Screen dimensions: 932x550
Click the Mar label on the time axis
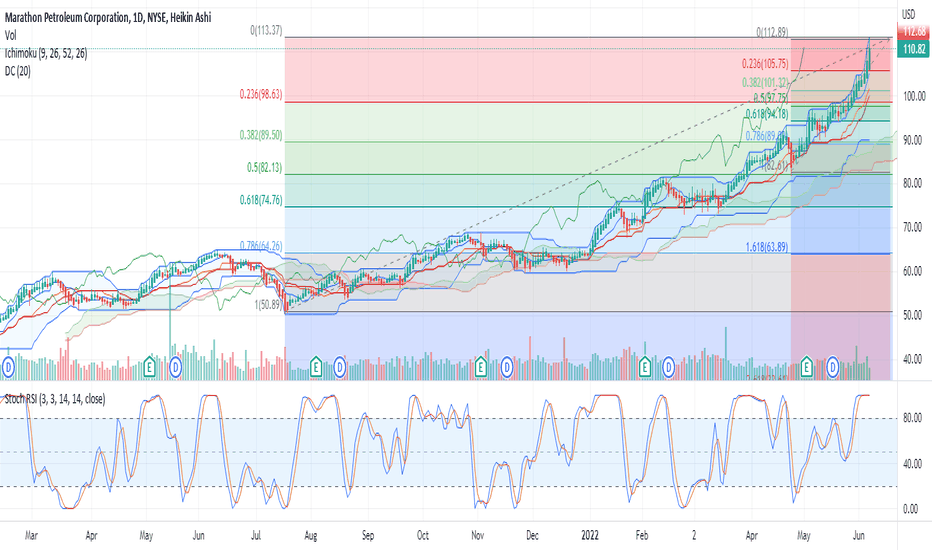click(x=31, y=536)
